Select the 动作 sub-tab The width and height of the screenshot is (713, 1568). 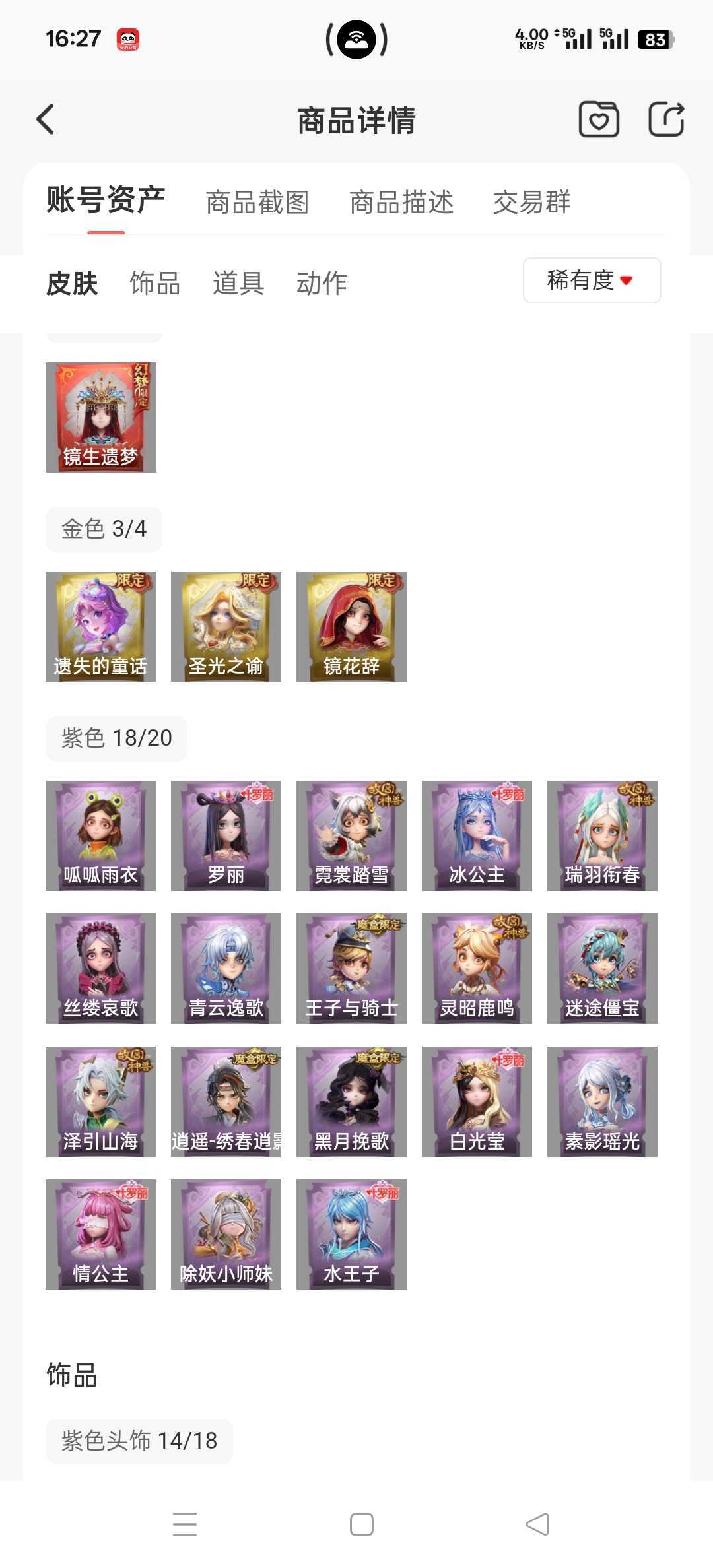click(322, 283)
